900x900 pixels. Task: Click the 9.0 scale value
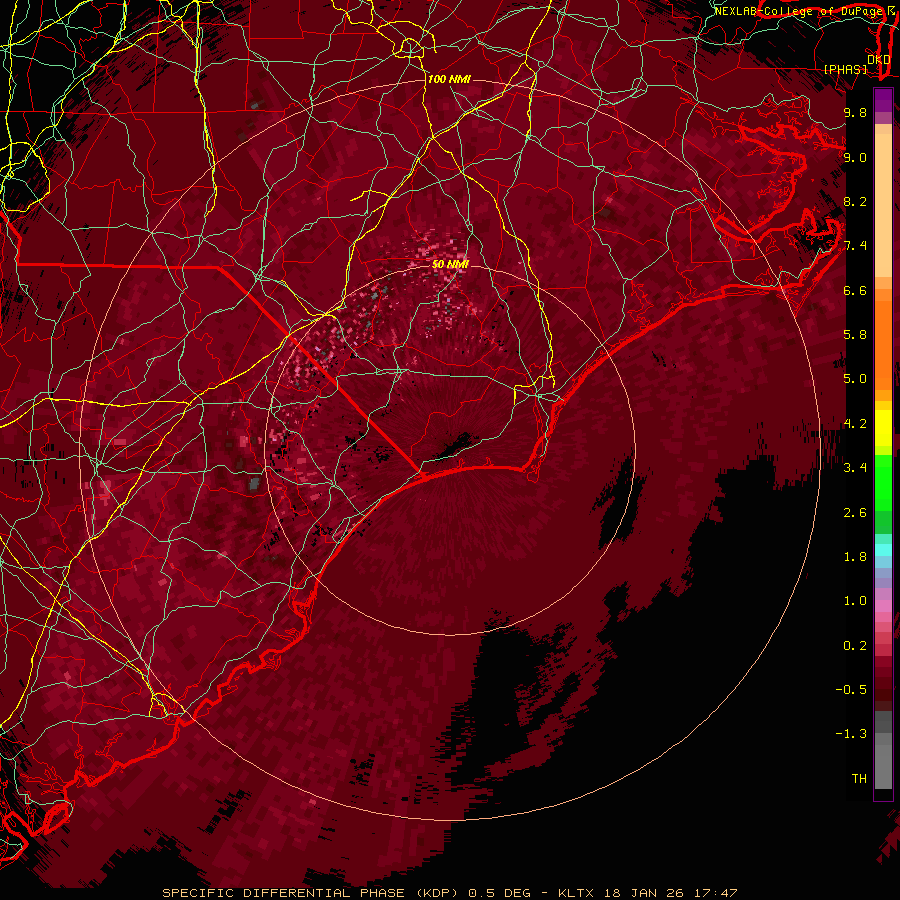tap(855, 157)
